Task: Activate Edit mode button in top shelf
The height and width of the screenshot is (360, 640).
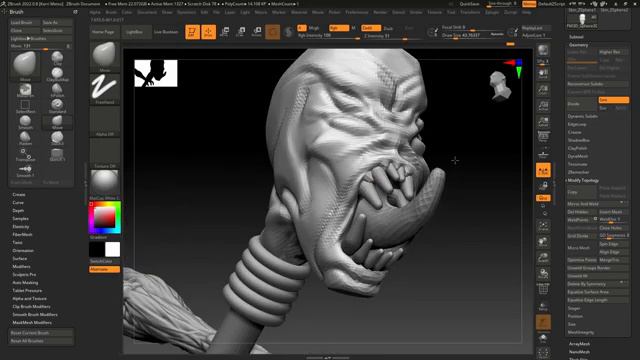Action: coord(192,32)
